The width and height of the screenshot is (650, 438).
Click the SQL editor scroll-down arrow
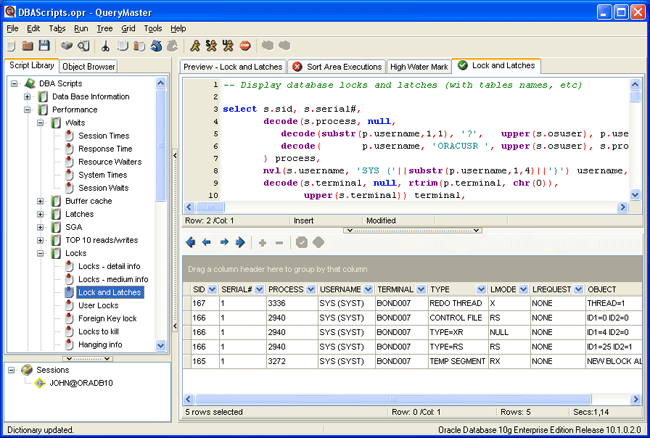[x=635, y=194]
